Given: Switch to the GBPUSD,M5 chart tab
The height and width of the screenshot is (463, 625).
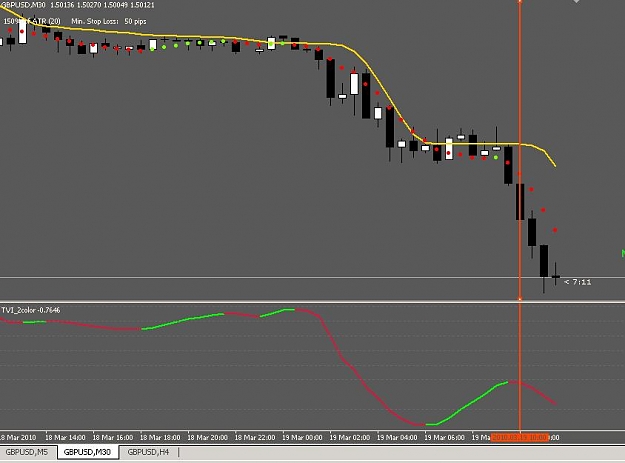Looking at the screenshot, I should [x=26, y=452].
